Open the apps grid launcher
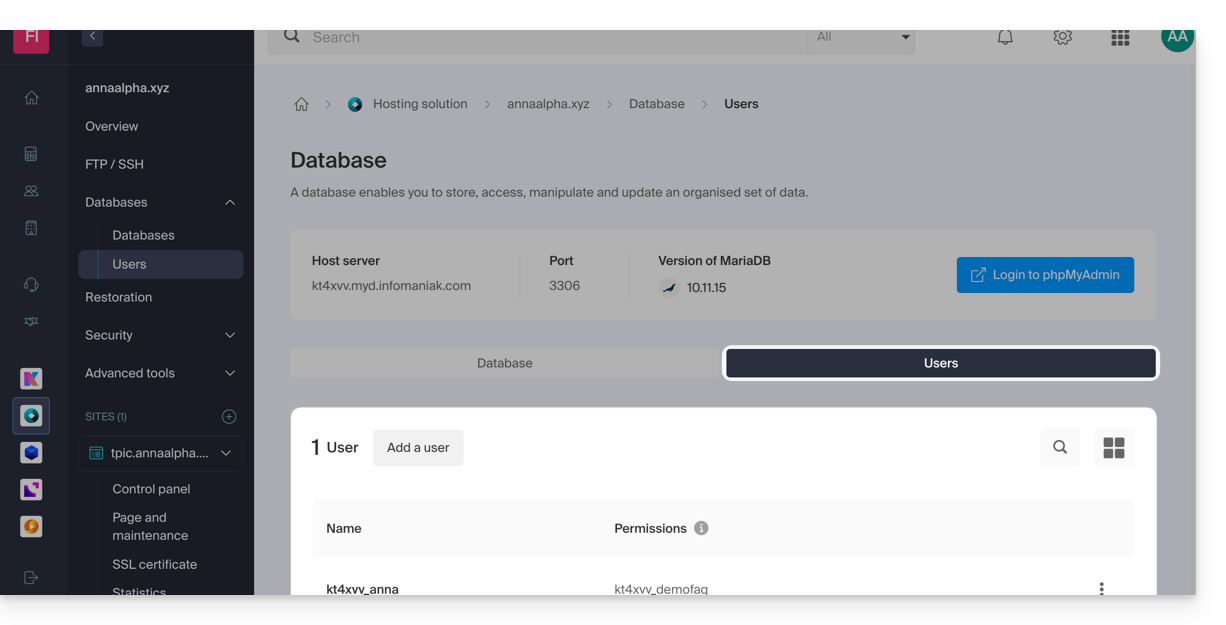 (x=1120, y=38)
